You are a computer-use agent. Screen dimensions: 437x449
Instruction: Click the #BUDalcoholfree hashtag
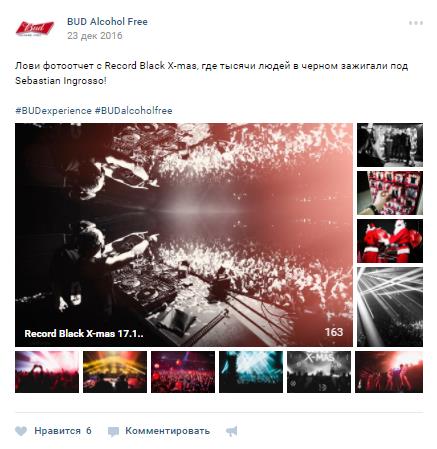pos(134,111)
